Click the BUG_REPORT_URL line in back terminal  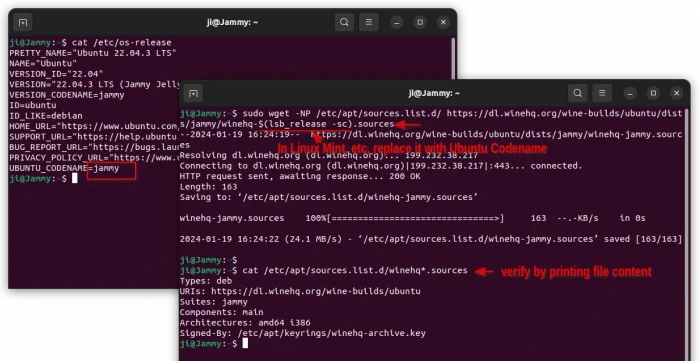click(94, 147)
